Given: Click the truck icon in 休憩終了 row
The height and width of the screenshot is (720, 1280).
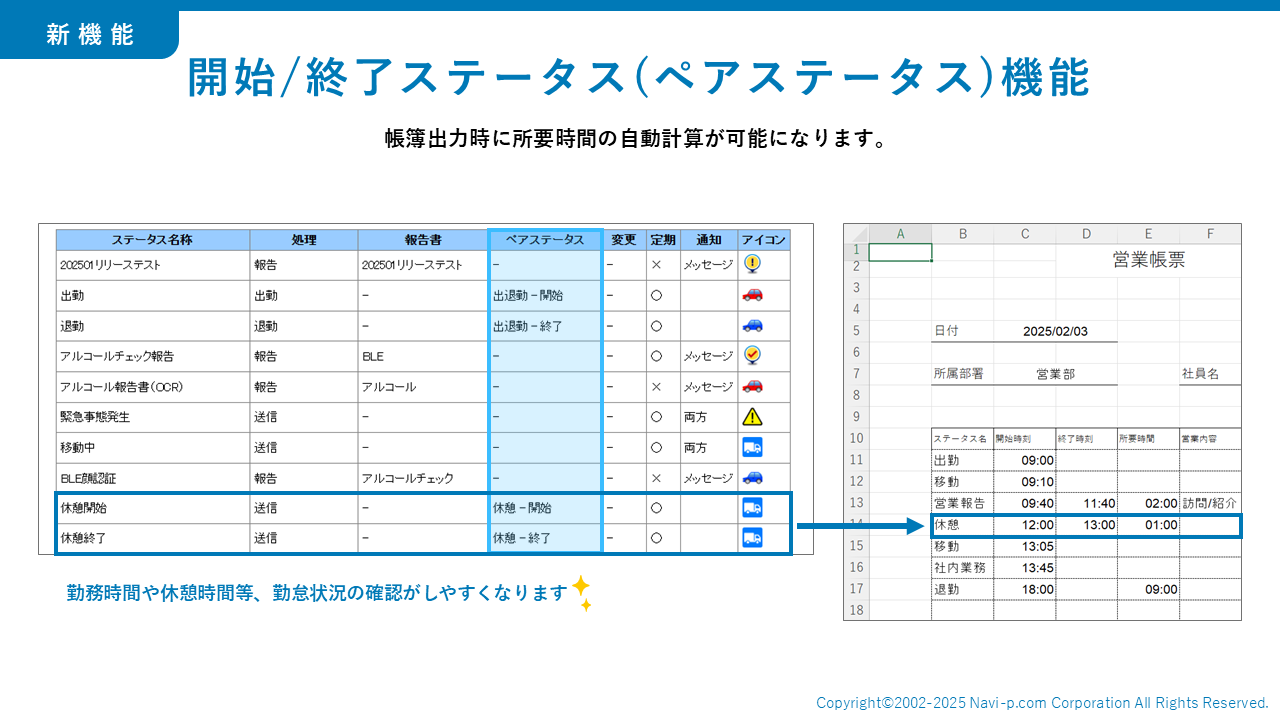Looking at the screenshot, I should pos(753,538).
